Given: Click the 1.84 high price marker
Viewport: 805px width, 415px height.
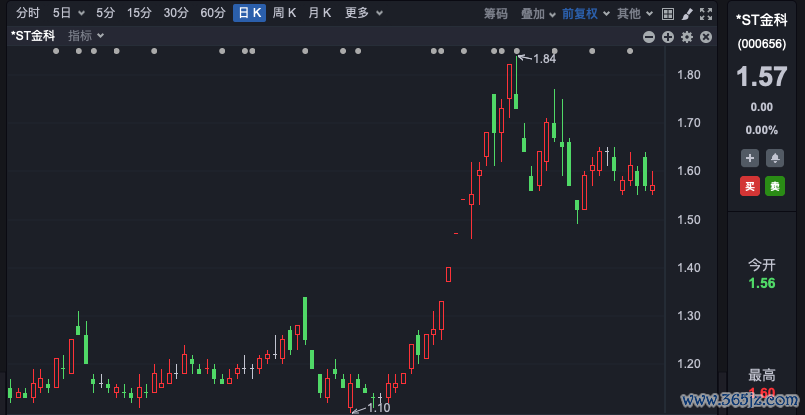Looking at the screenshot, I should point(545,59).
